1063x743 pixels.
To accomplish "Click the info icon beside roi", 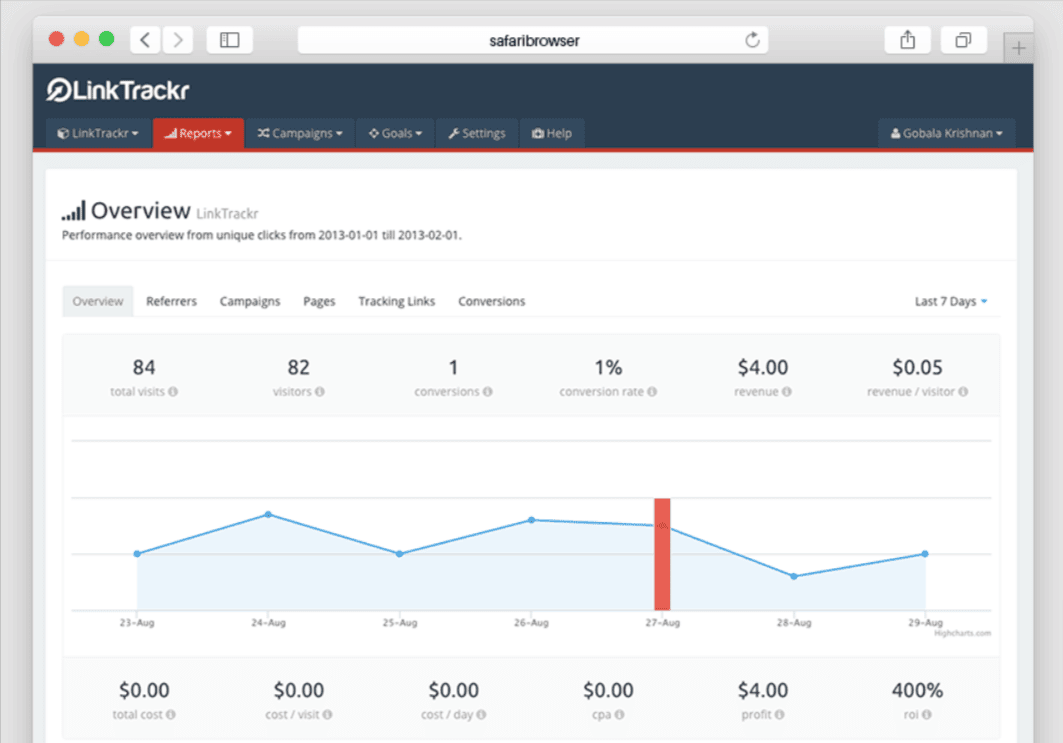I will (x=927, y=715).
